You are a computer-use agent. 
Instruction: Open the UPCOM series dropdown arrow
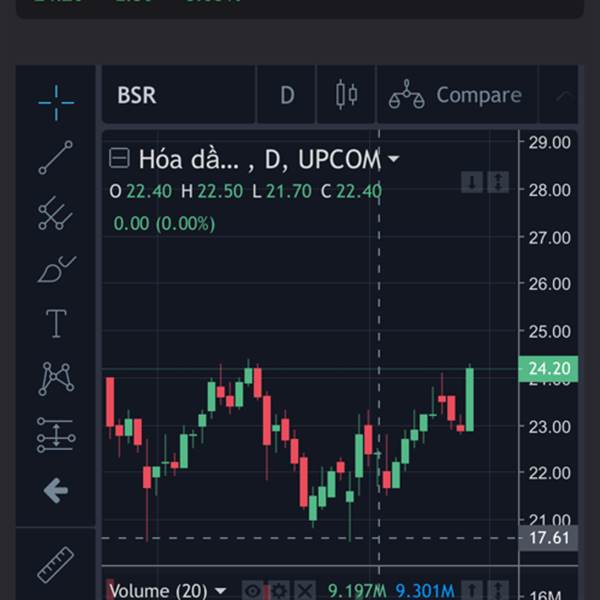tap(393, 158)
